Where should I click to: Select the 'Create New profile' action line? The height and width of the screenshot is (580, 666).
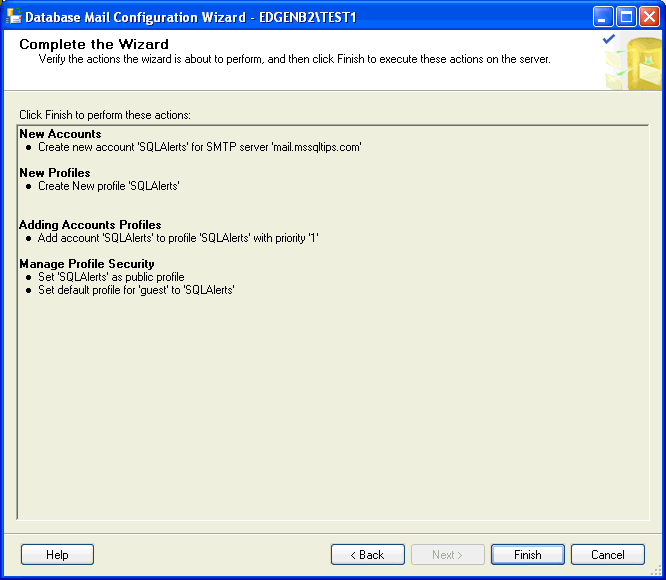point(108,186)
